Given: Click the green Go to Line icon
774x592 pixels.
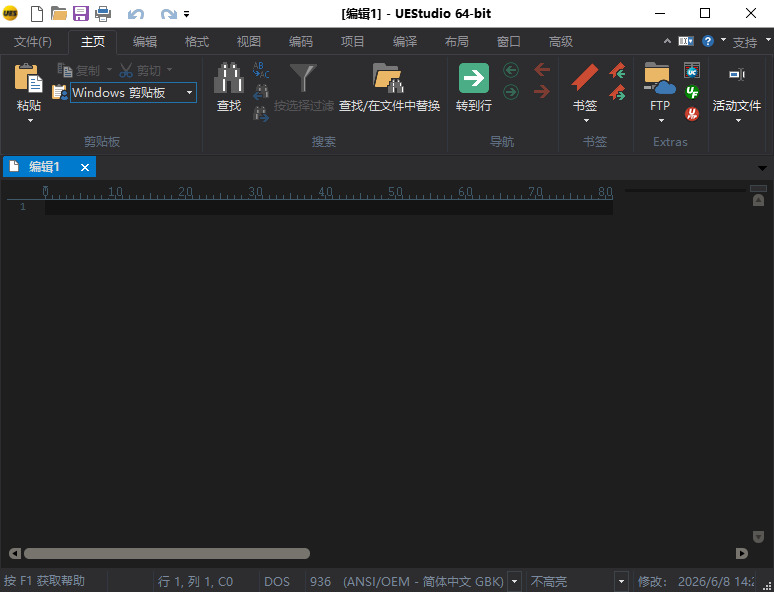Looking at the screenshot, I should point(474,78).
